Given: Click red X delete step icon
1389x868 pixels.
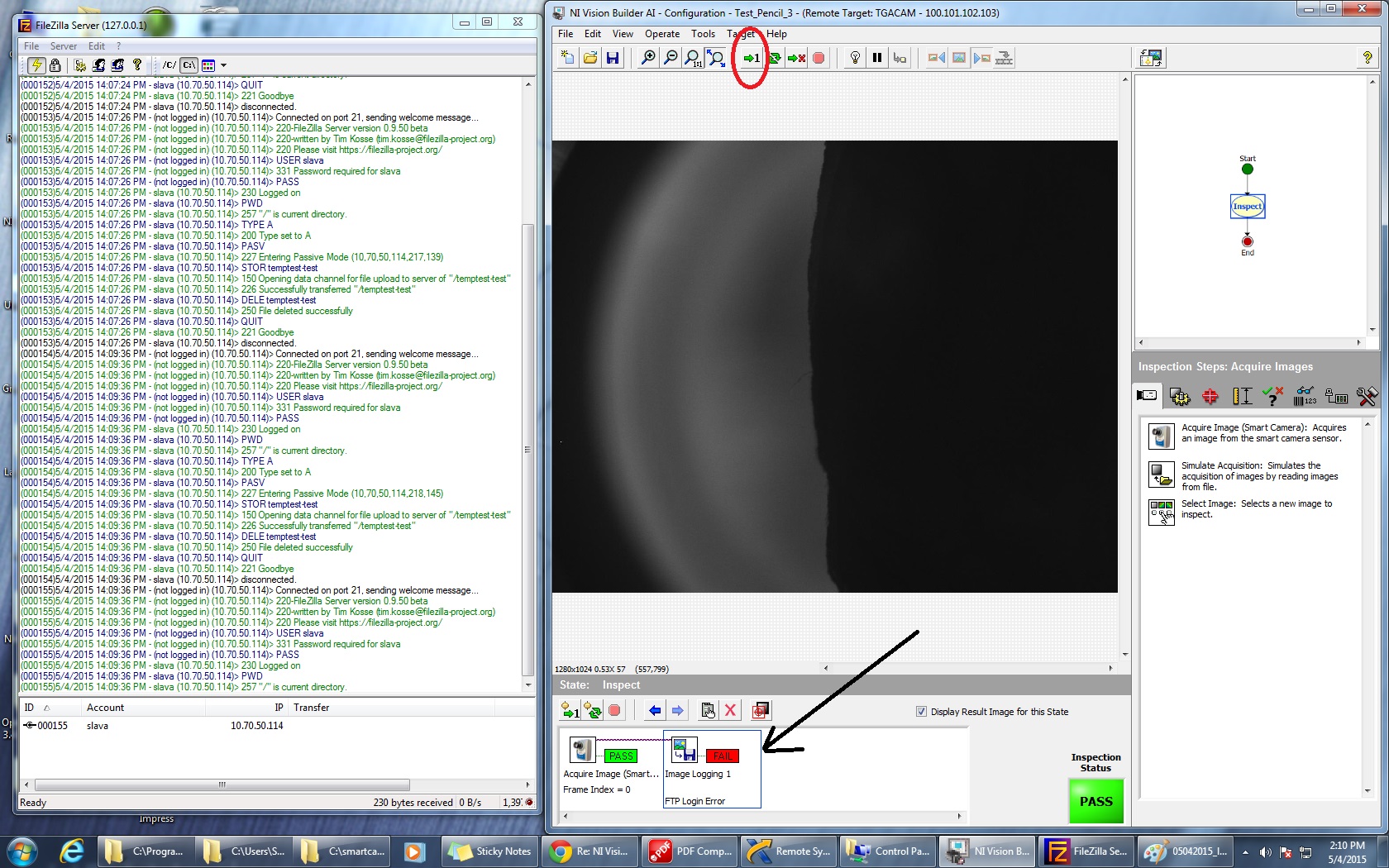Looking at the screenshot, I should click(730, 710).
